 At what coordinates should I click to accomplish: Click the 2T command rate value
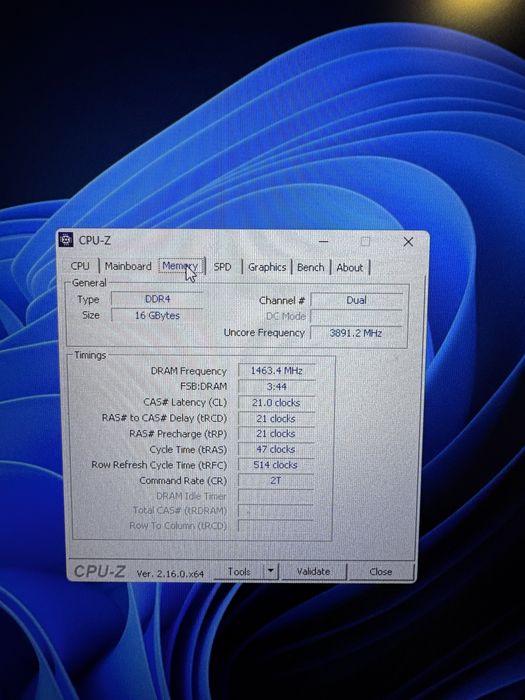(x=276, y=480)
